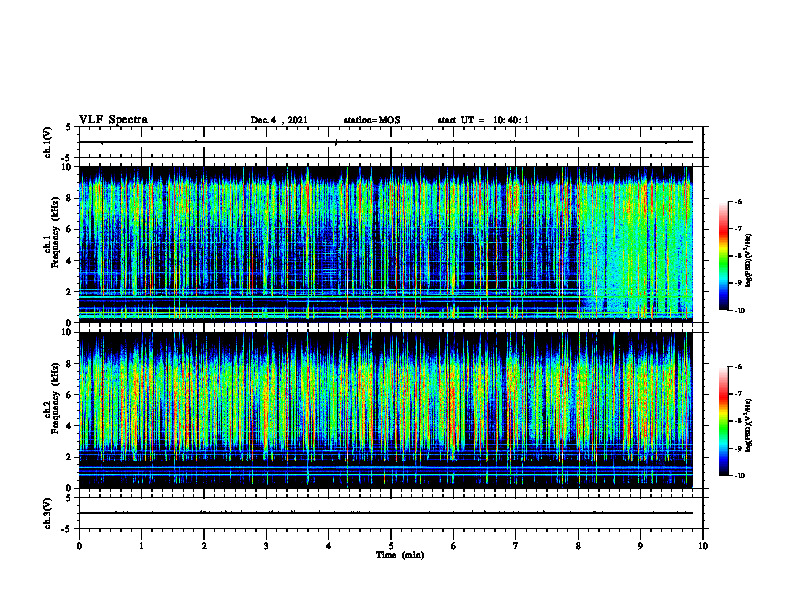792x612 pixels.
Task: Click time axis tick label 0
Action: tap(79, 546)
